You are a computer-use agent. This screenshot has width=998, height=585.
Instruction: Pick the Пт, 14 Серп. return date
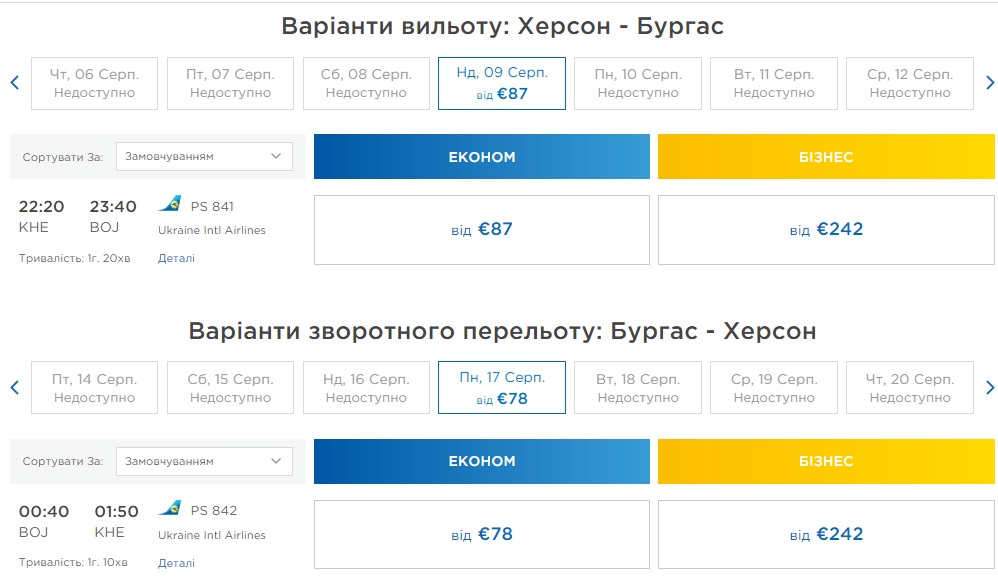point(94,387)
